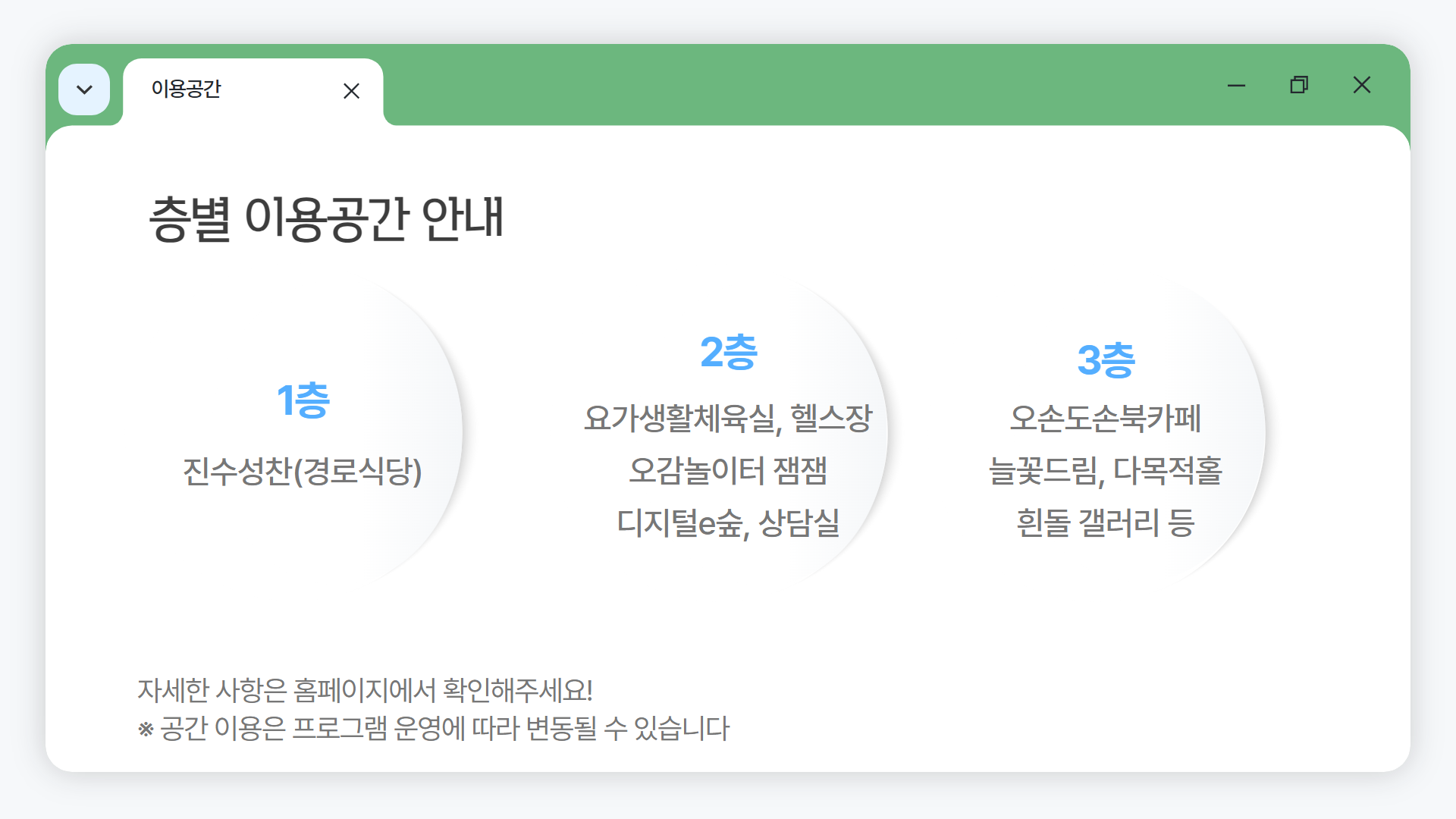Select the 1층 floor label
Viewport: 1456px width, 819px height.
click(x=303, y=400)
